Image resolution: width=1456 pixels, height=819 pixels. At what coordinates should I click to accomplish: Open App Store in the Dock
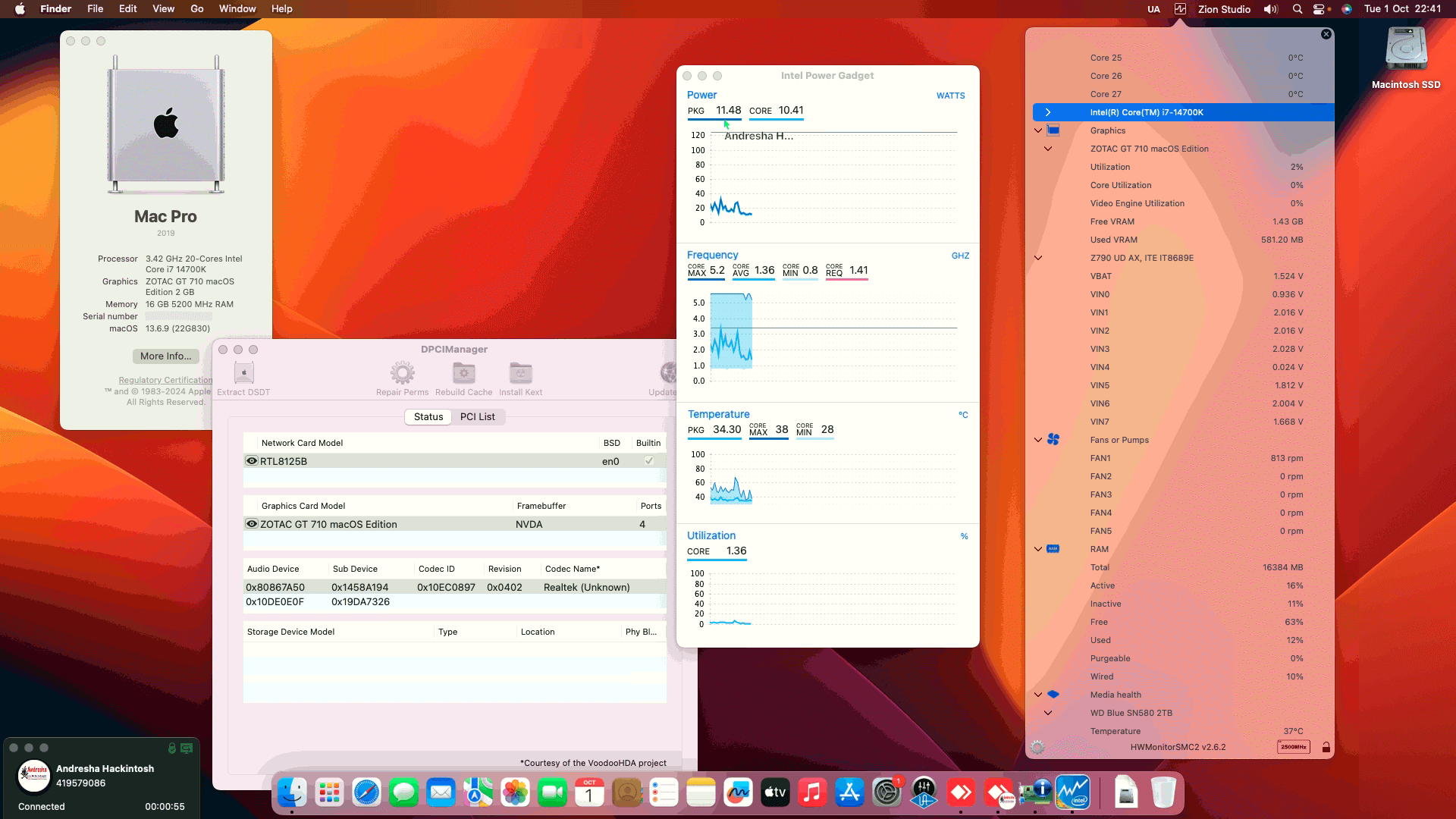(x=849, y=793)
